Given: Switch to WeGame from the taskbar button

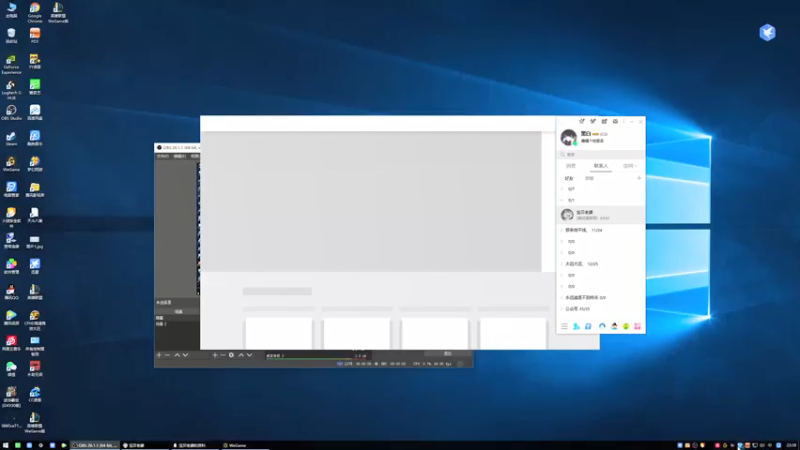Looking at the screenshot, I should pos(245,445).
